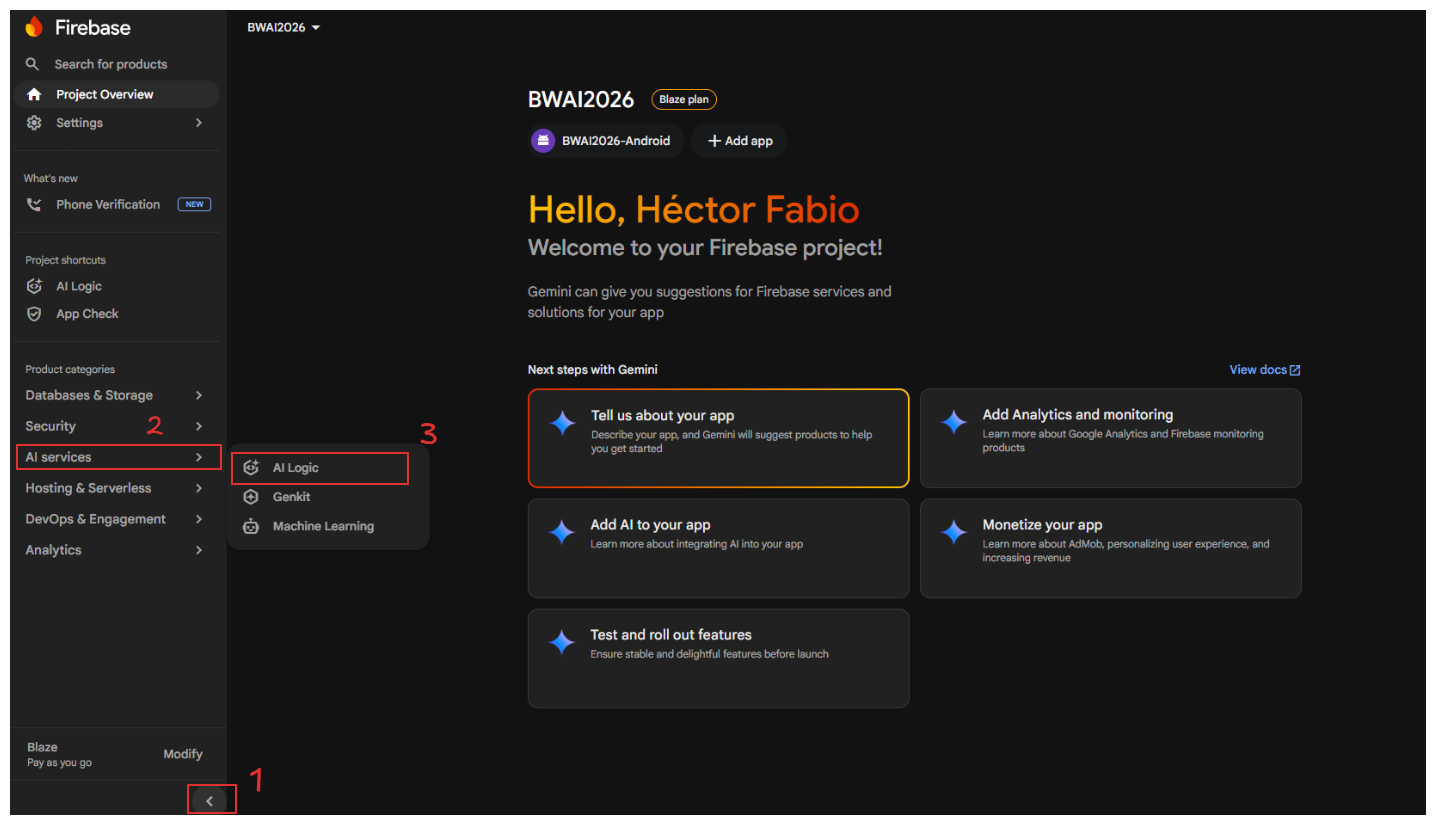Open the App Check project shortcut

[x=116, y=314]
